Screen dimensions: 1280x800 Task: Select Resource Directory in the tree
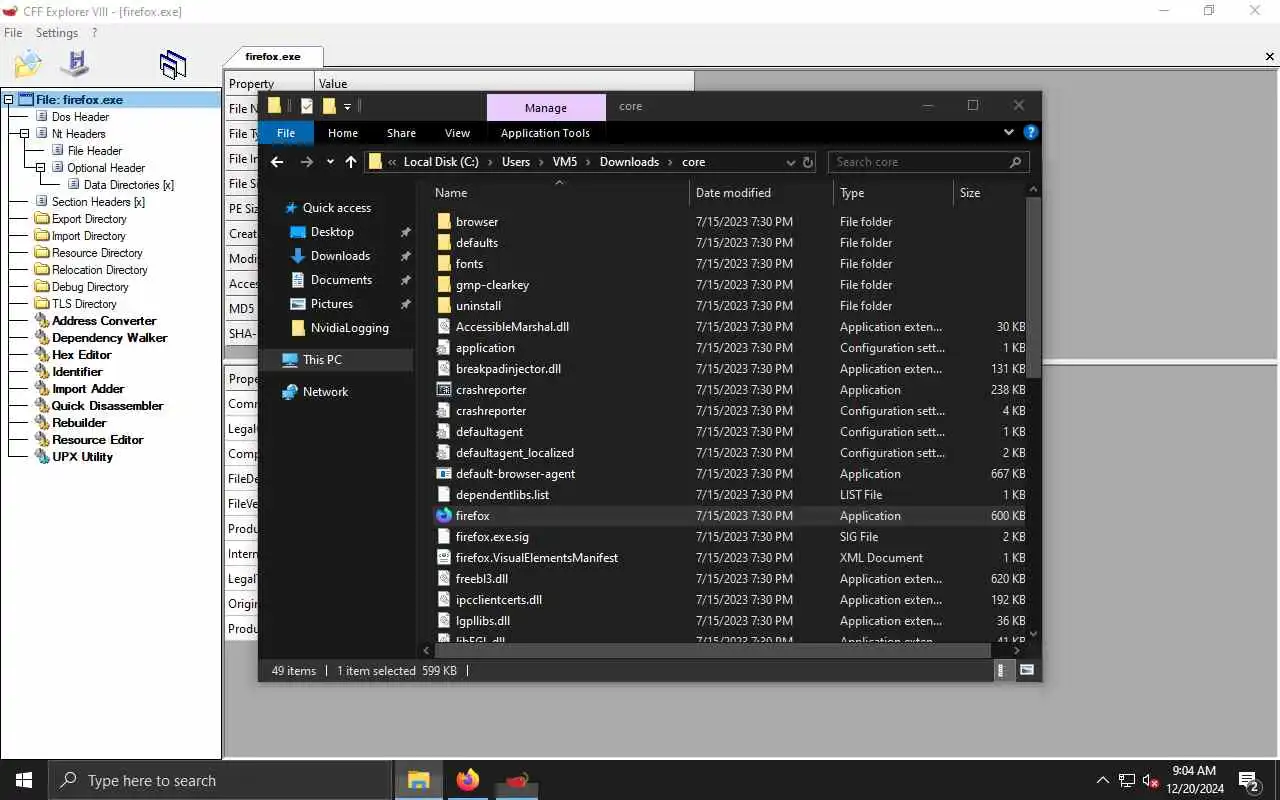click(97, 253)
